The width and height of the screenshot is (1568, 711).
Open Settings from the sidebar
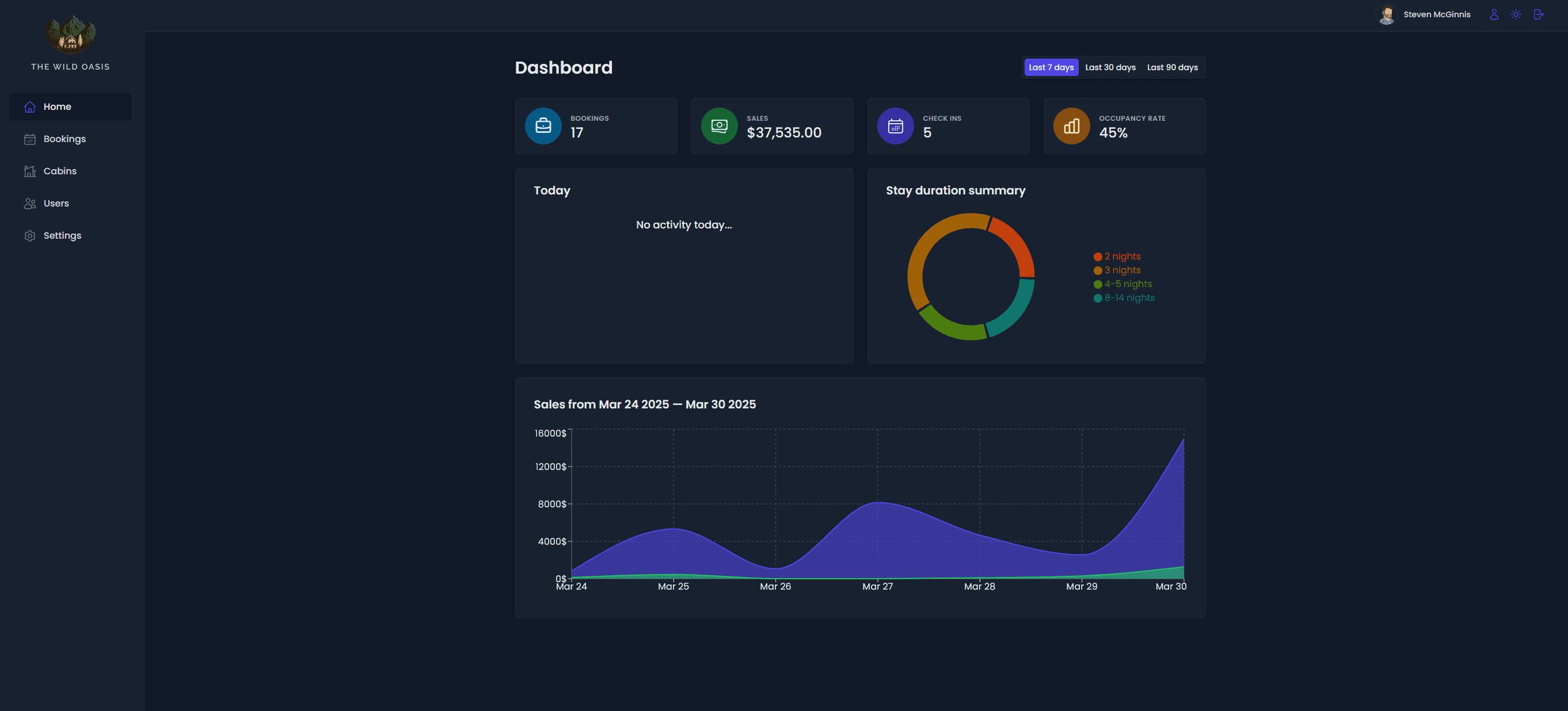coord(62,236)
